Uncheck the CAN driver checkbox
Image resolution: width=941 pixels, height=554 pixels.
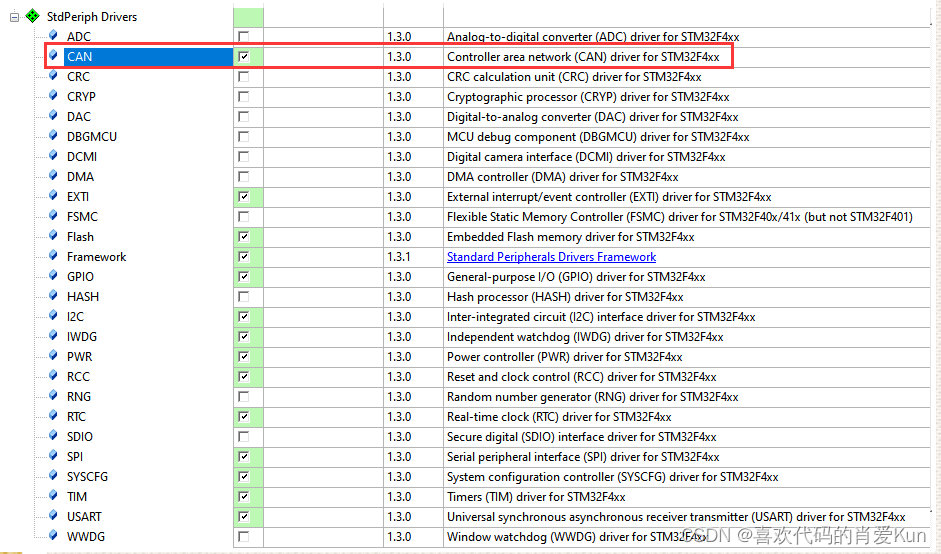243,57
